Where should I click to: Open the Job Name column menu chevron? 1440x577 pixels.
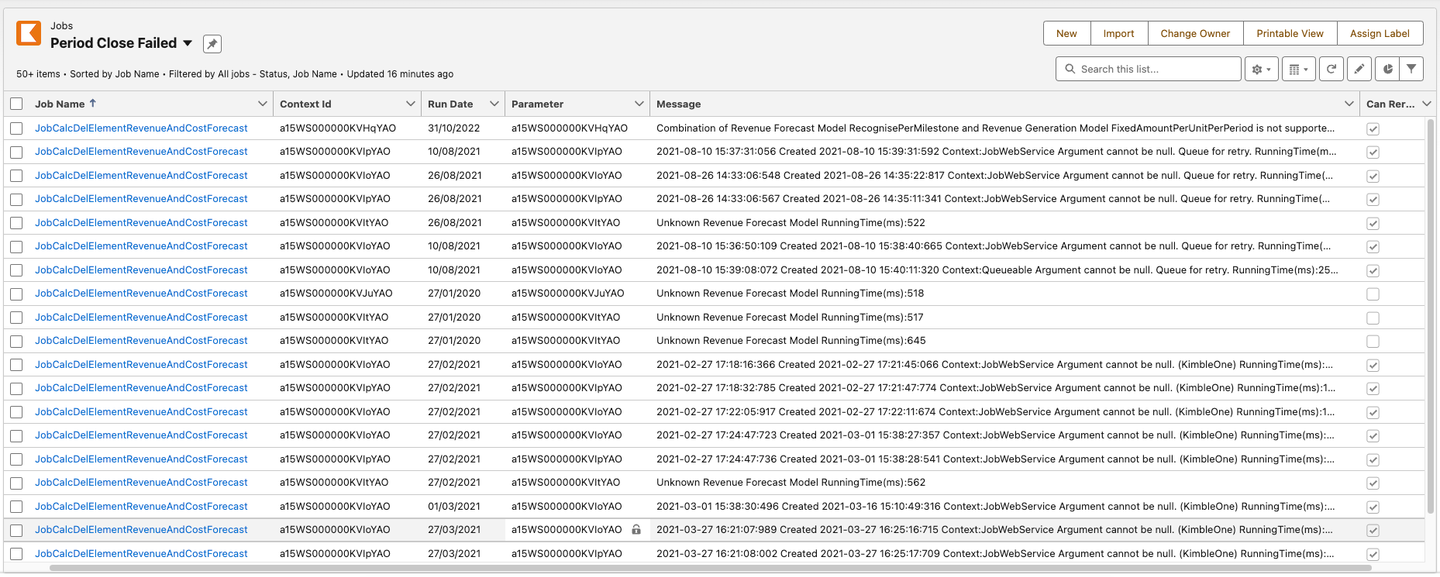tap(263, 104)
